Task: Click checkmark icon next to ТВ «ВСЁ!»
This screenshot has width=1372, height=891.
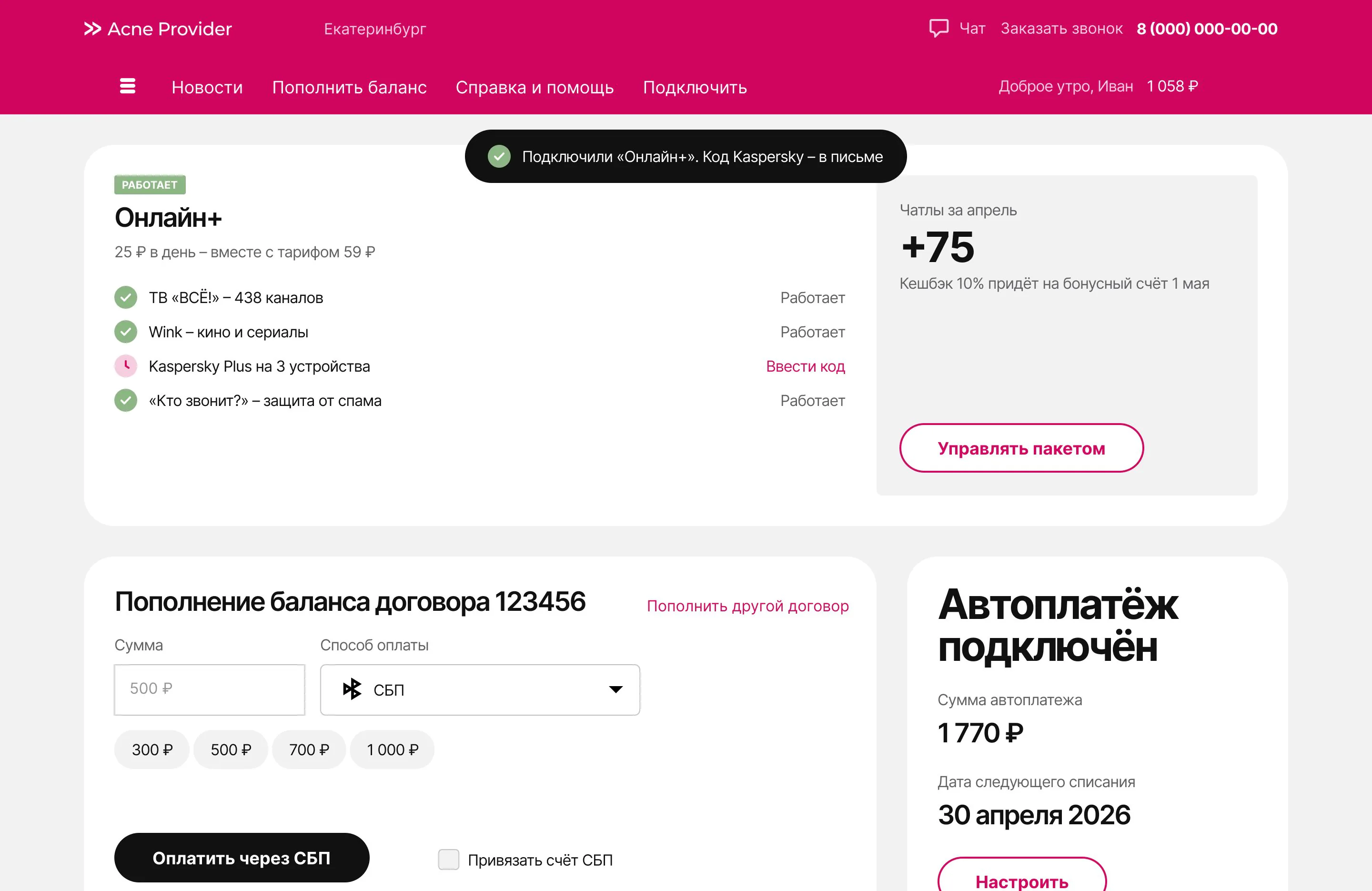Action: (126, 298)
